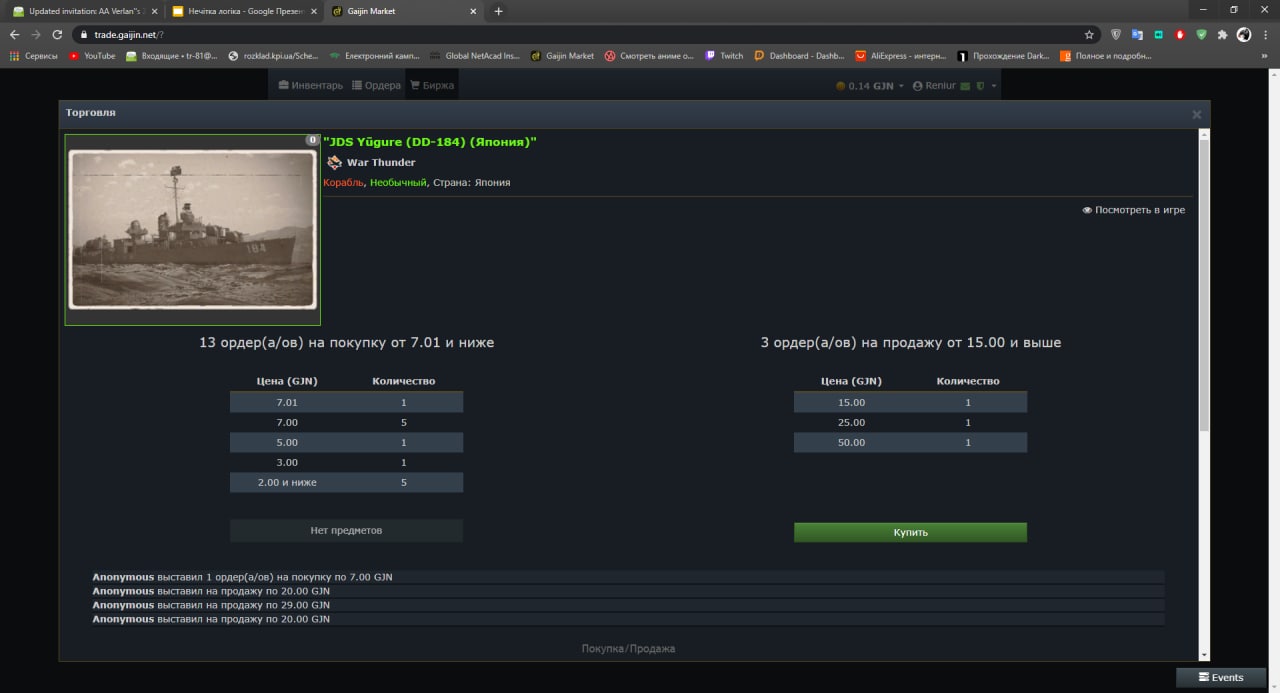This screenshot has height=693, width=1280.
Task: Click Посмотреть в игре link
Action: coord(1133,210)
